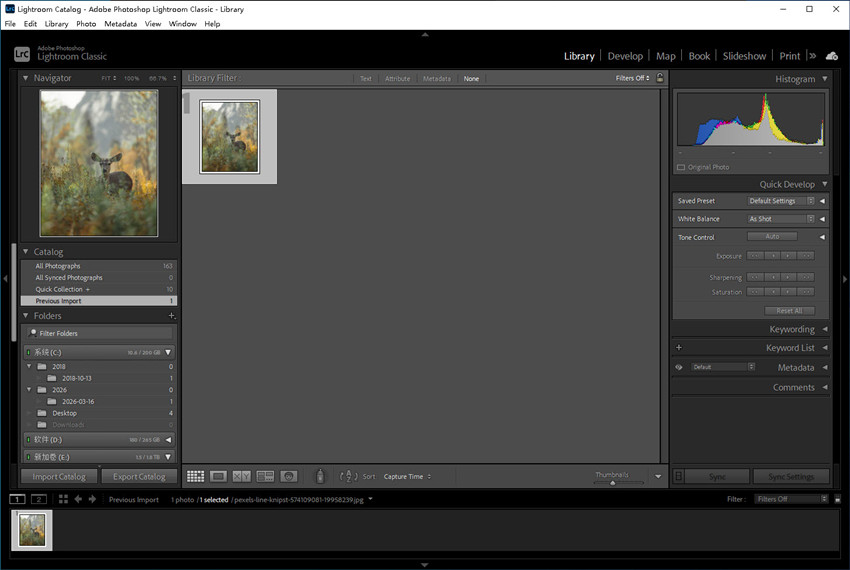Image resolution: width=850 pixels, height=570 pixels.
Task: Set navigator zoom to 66.7%
Action: [158, 78]
